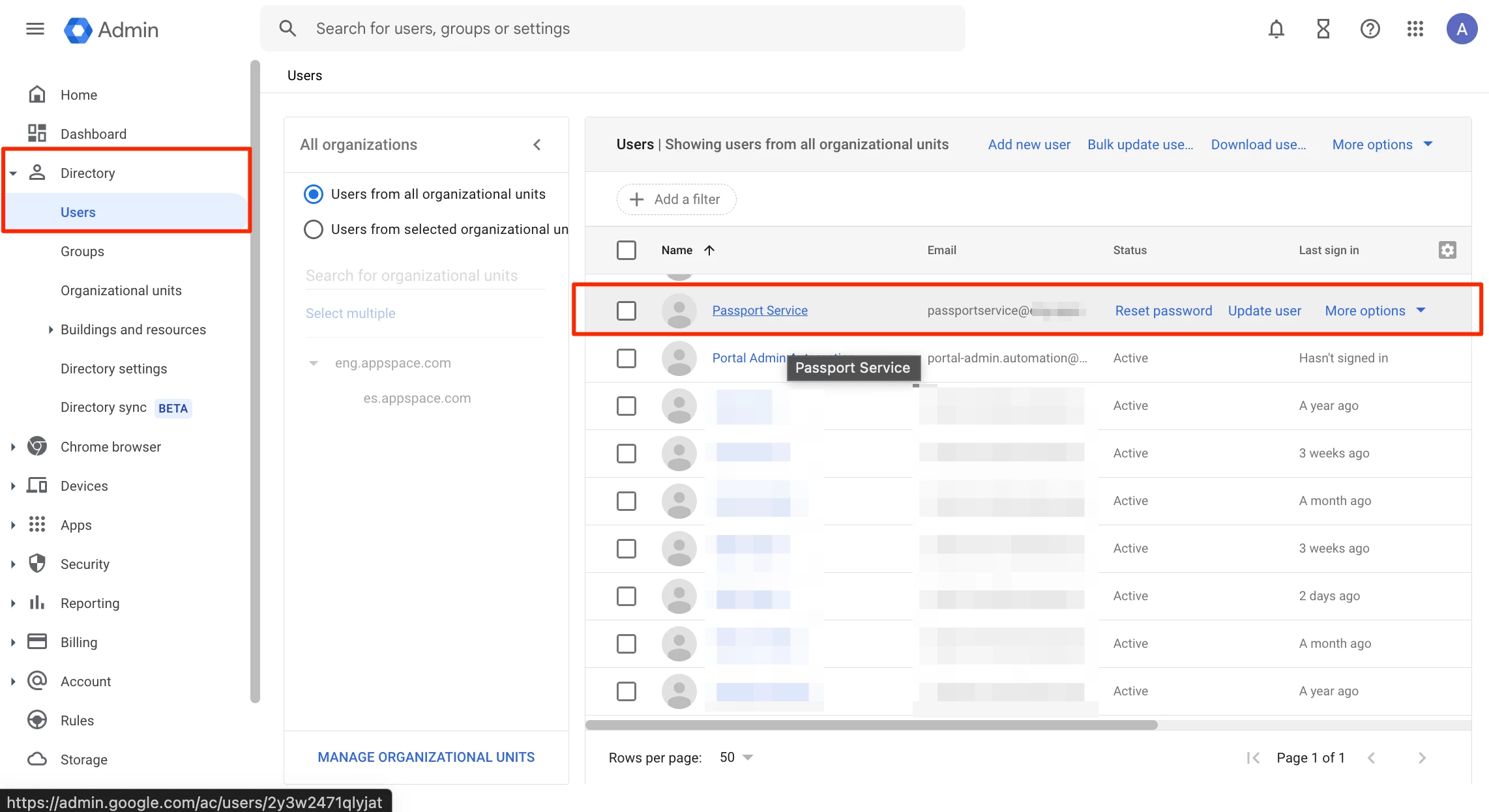Go to Organizational units menu item
1489x812 pixels.
121,291
